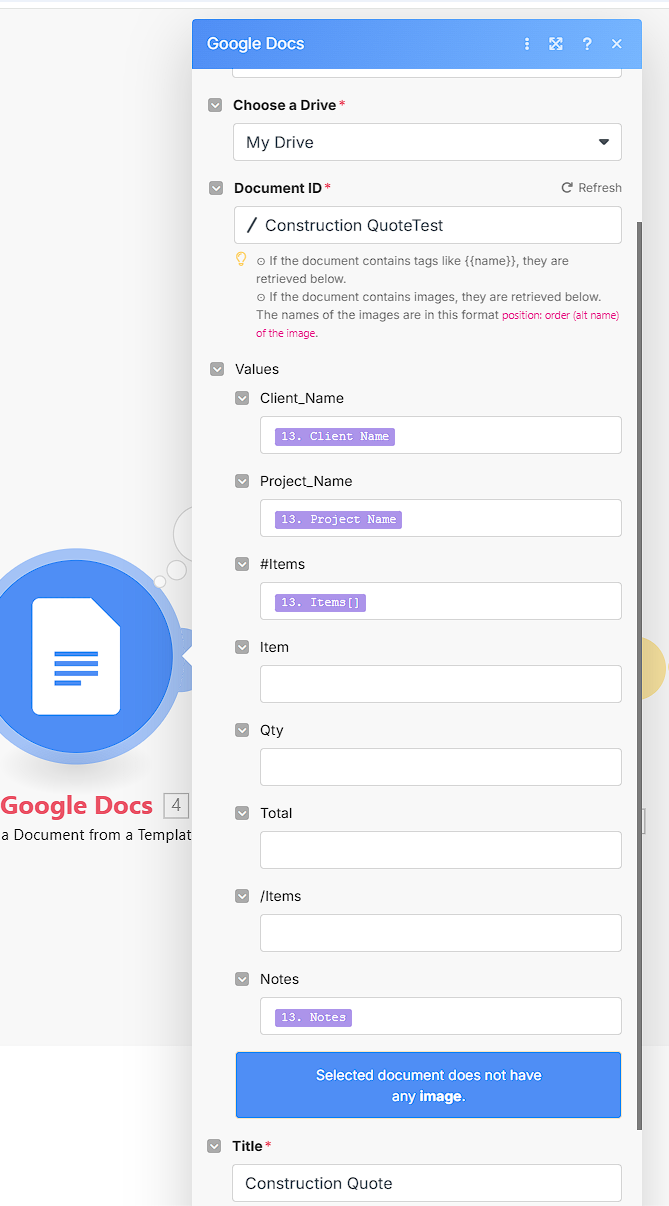Toggle the Total checkbox

(242, 813)
